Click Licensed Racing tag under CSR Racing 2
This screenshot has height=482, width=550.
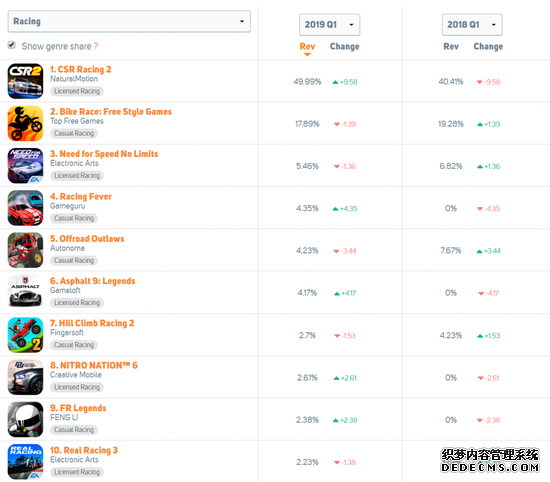point(77,91)
